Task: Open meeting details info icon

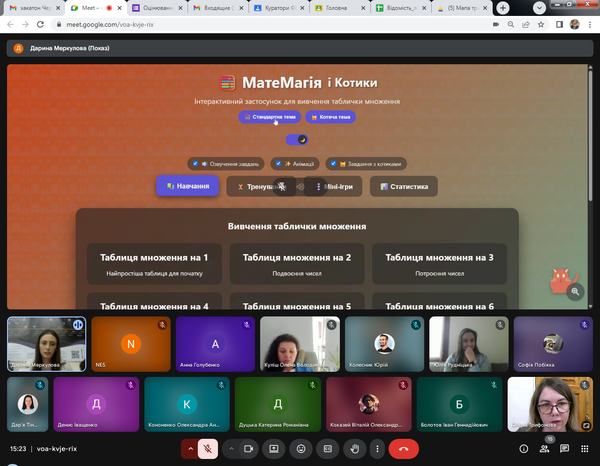Action: (521, 449)
